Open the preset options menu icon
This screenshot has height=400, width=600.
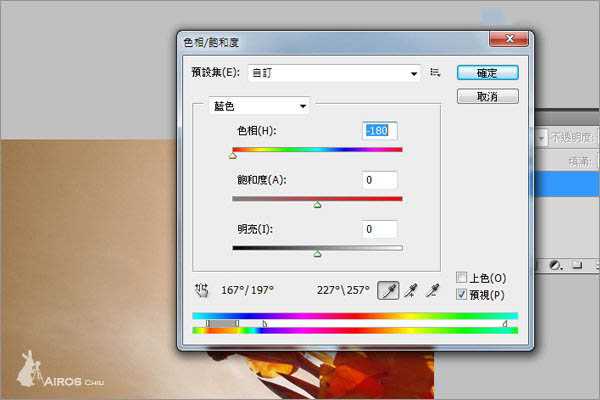point(436,73)
